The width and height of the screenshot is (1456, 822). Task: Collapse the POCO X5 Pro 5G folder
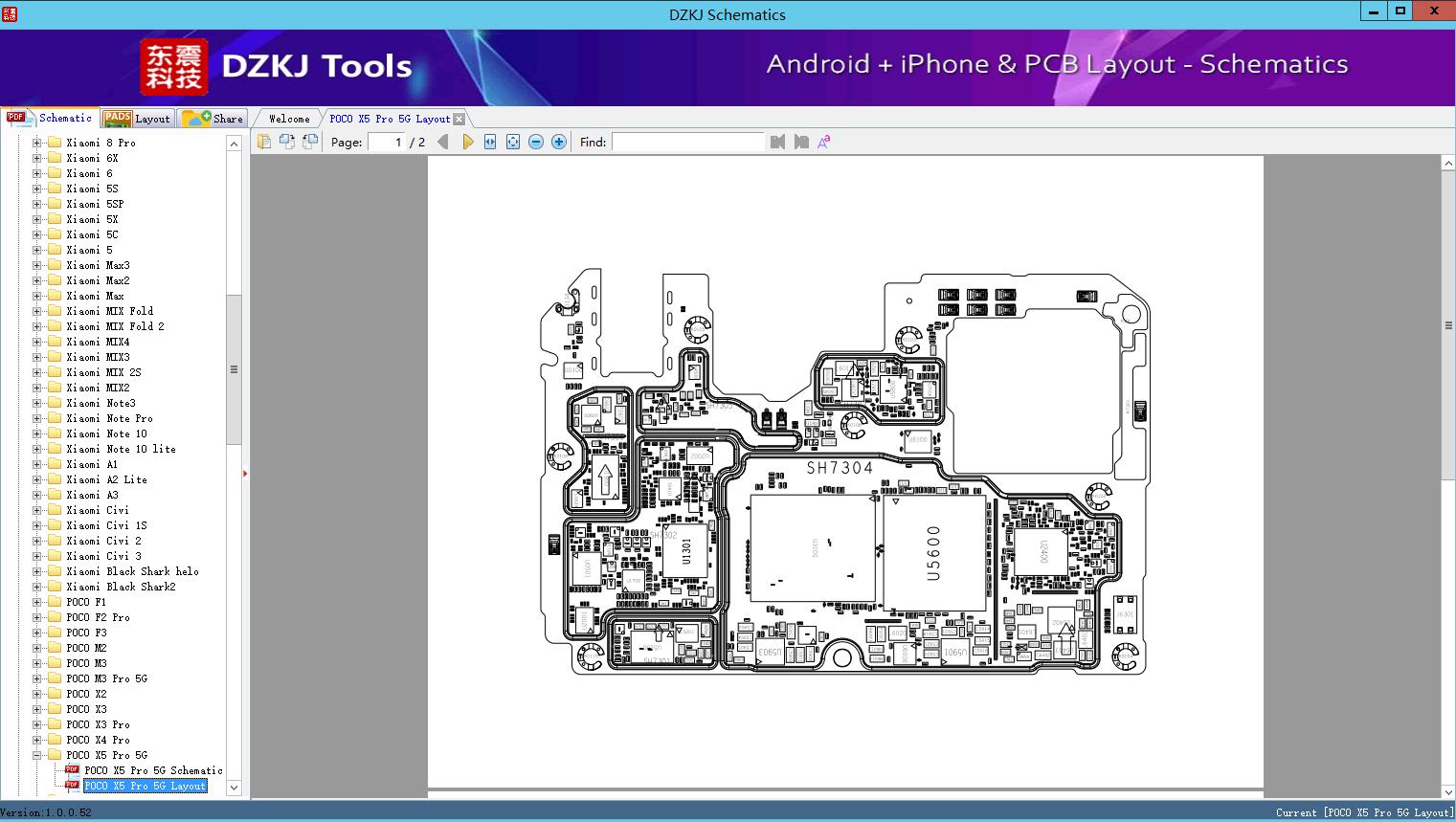coord(37,755)
